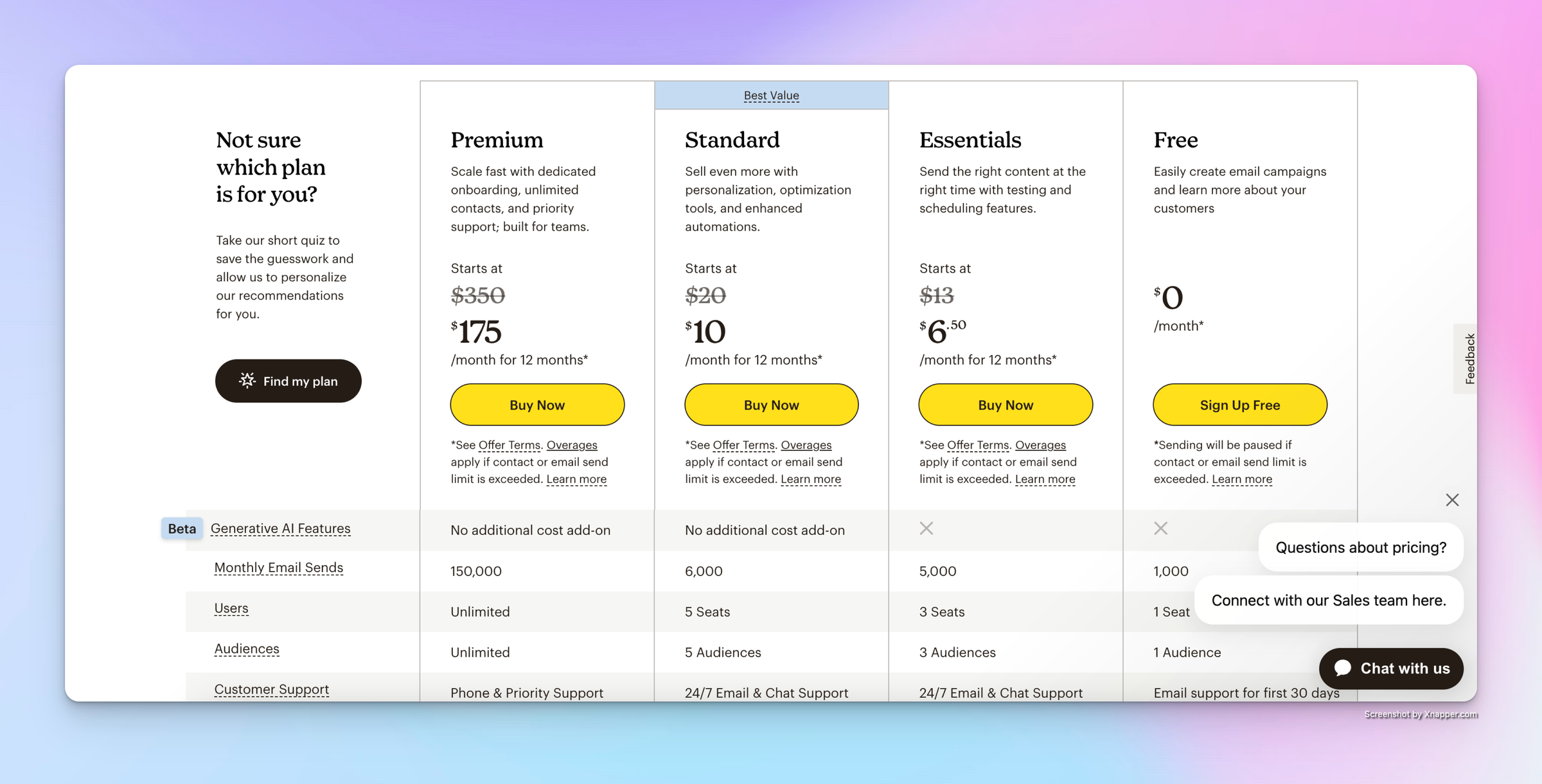The width and height of the screenshot is (1542, 784).
Task: Open Overages link under Standard plan
Action: [x=806, y=444]
